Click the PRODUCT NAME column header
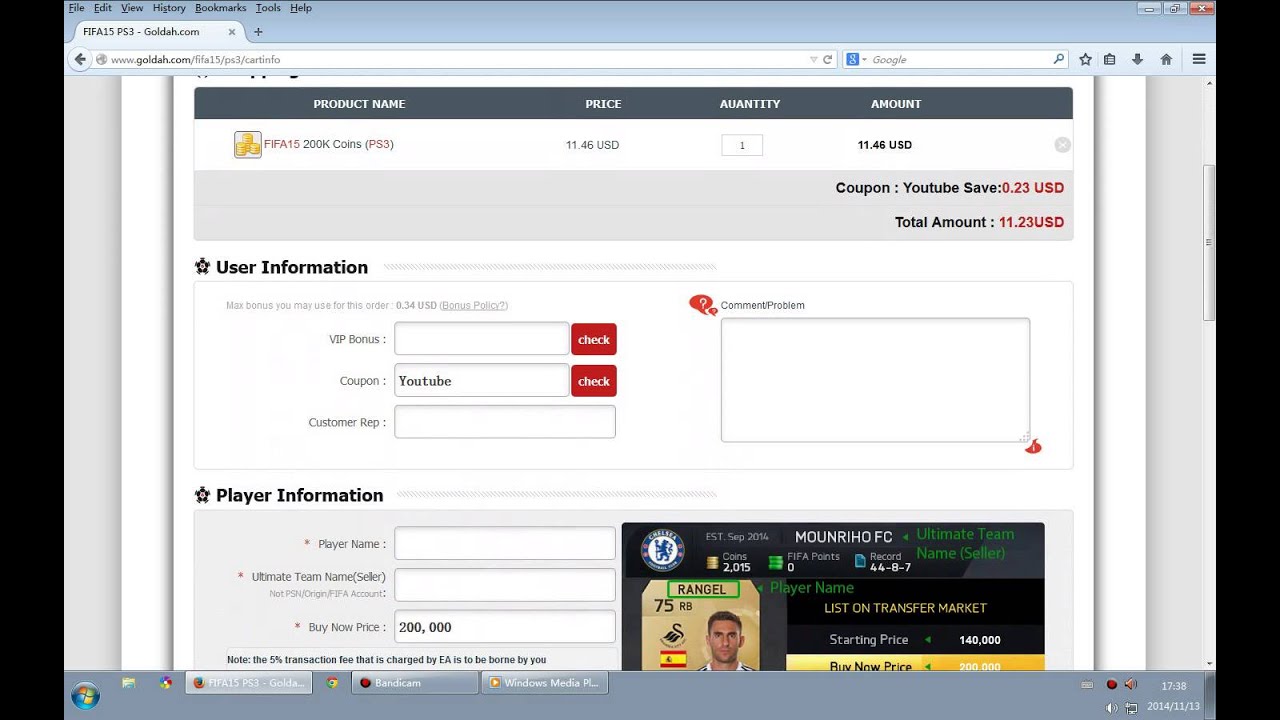Screen dimensions: 1280x720 click(x=359, y=104)
